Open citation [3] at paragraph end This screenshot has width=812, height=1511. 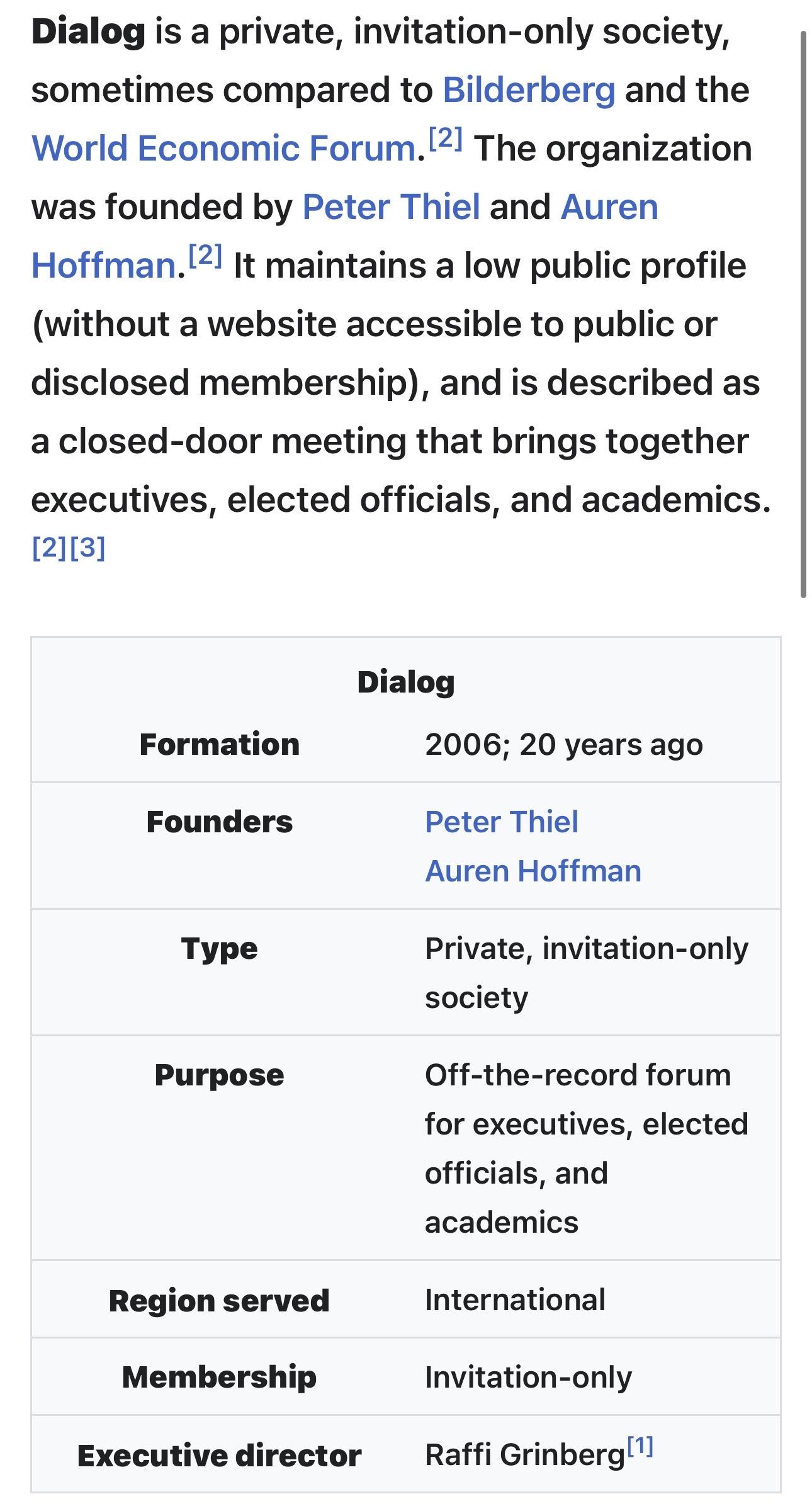point(87,548)
